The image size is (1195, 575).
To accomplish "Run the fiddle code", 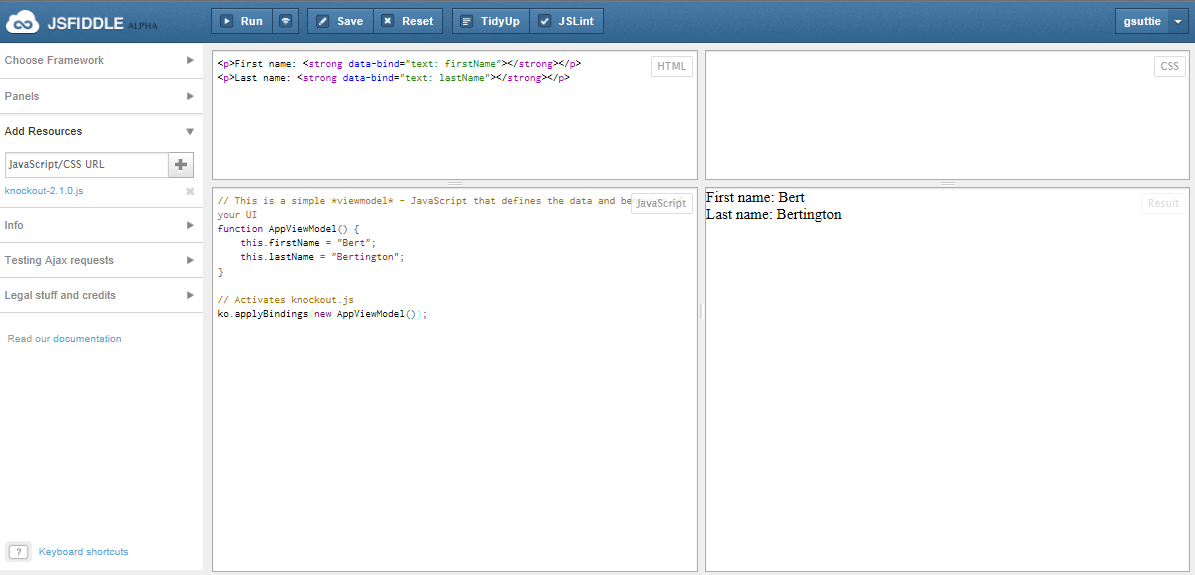I will coord(242,21).
